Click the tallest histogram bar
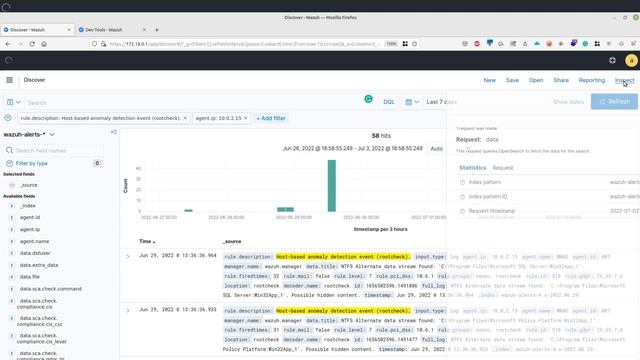This screenshot has height=360, width=640. coord(332,186)
